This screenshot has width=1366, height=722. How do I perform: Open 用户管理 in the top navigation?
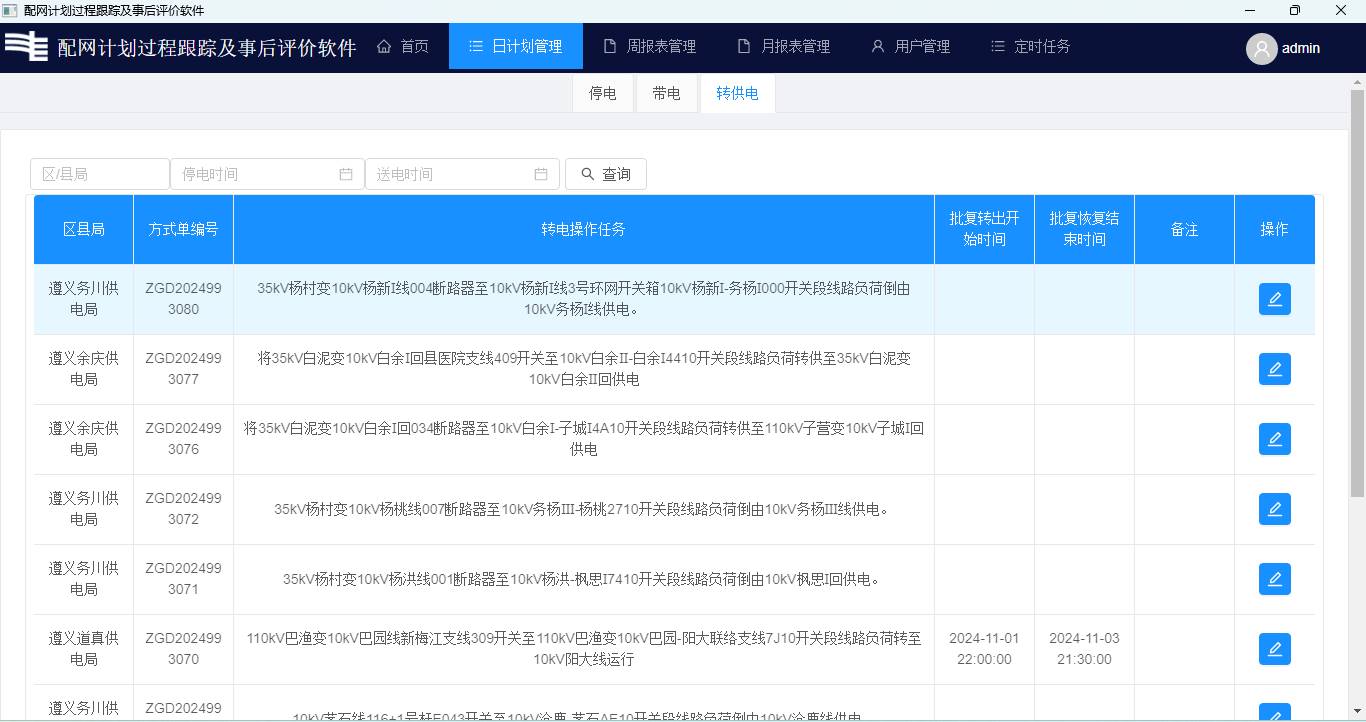(x=910, y=46)
